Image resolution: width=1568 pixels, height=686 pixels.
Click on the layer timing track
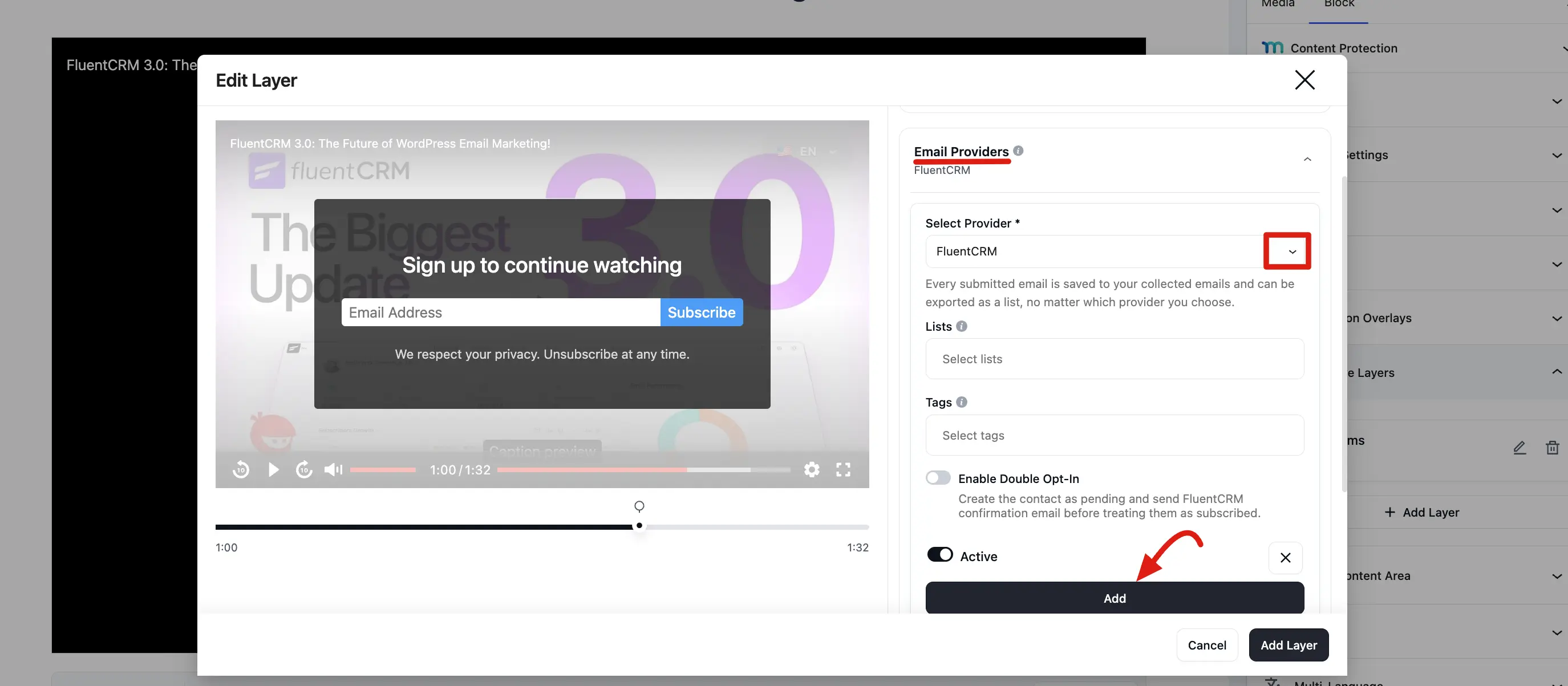[x=542, y=526]
